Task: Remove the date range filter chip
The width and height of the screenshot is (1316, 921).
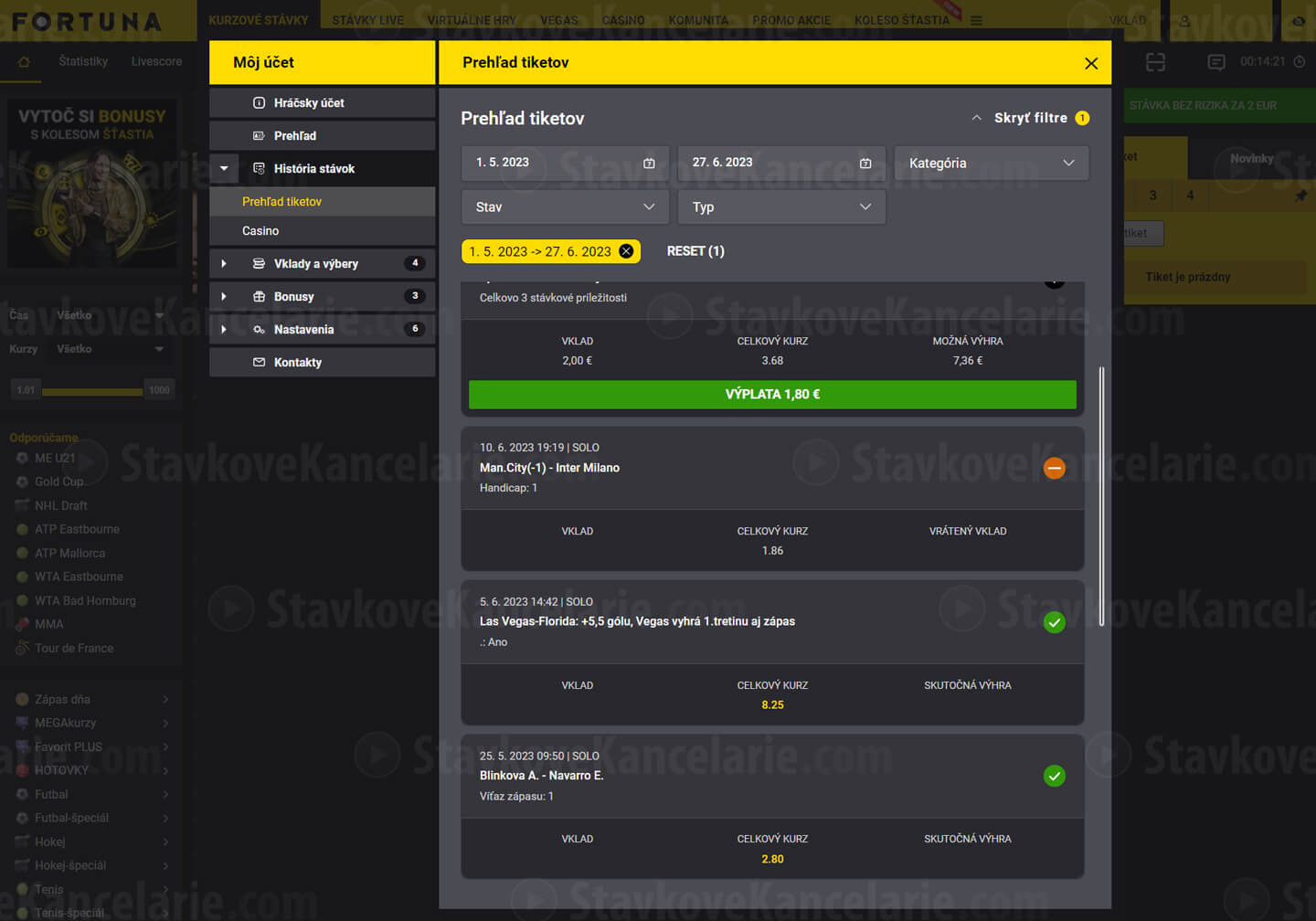Action: point(626,251)
